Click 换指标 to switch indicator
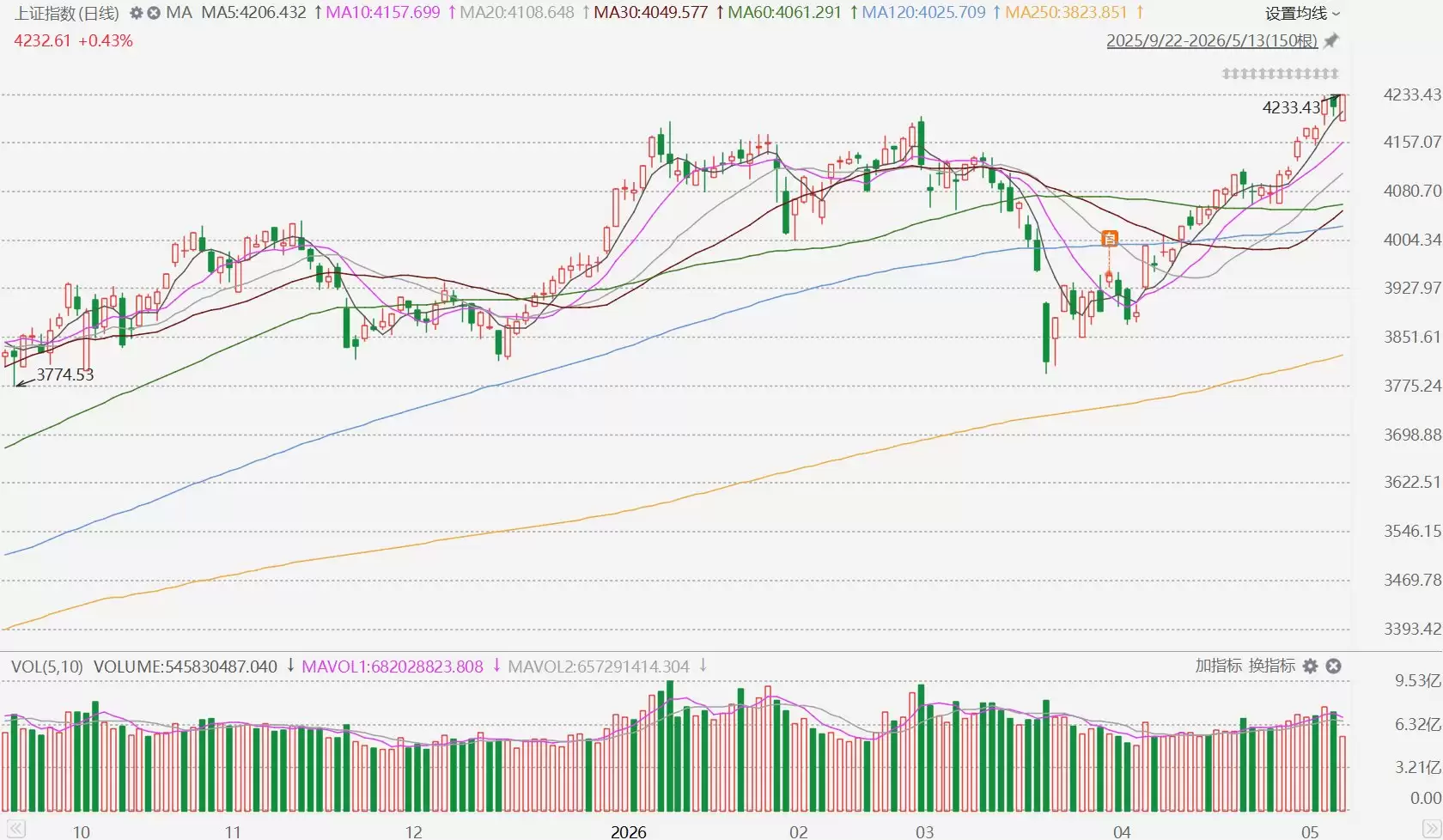This screenshot has width=1443, height=840. (1271, 666)
